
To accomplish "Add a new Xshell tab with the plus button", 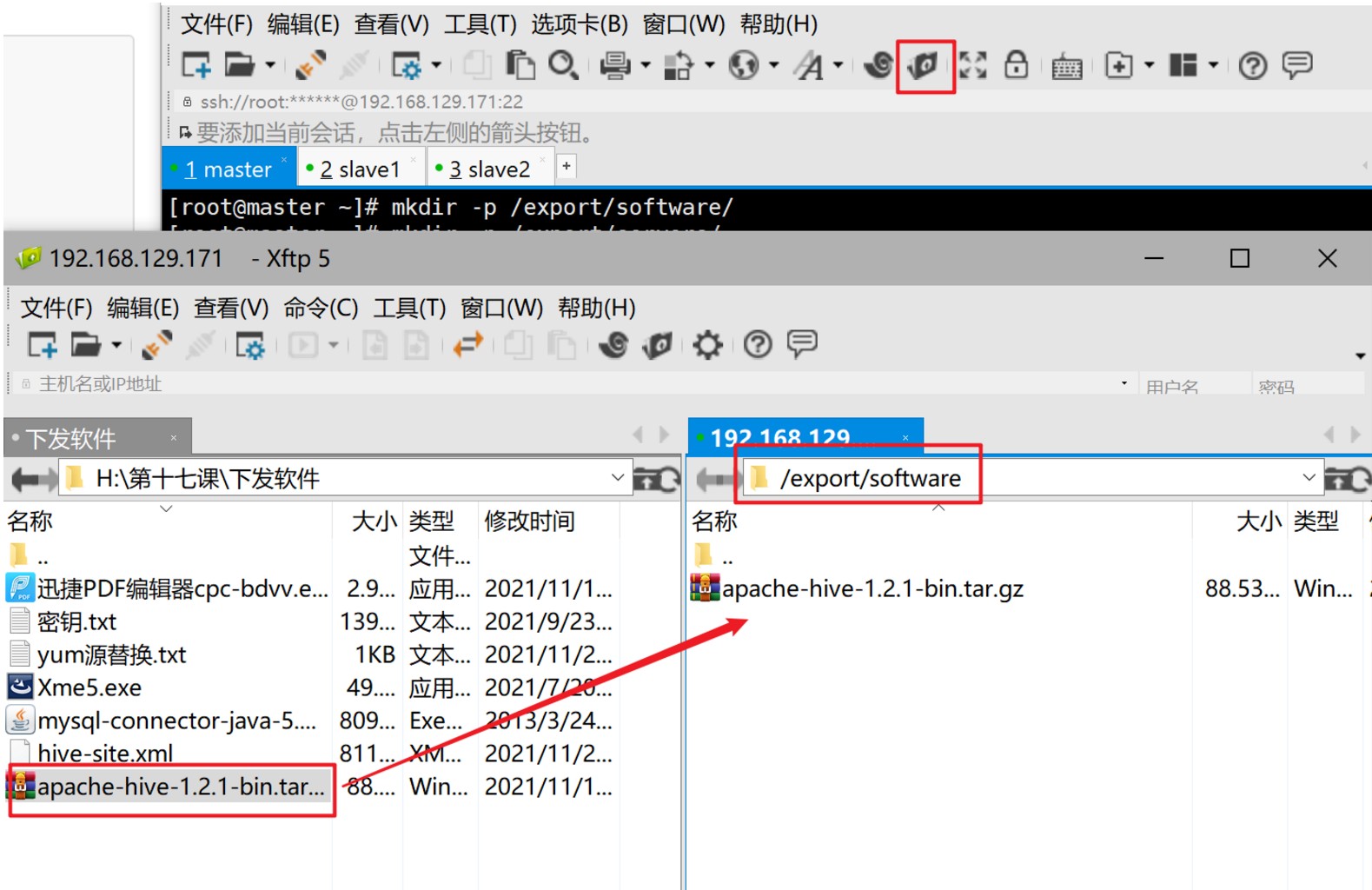I will (567, 166).
